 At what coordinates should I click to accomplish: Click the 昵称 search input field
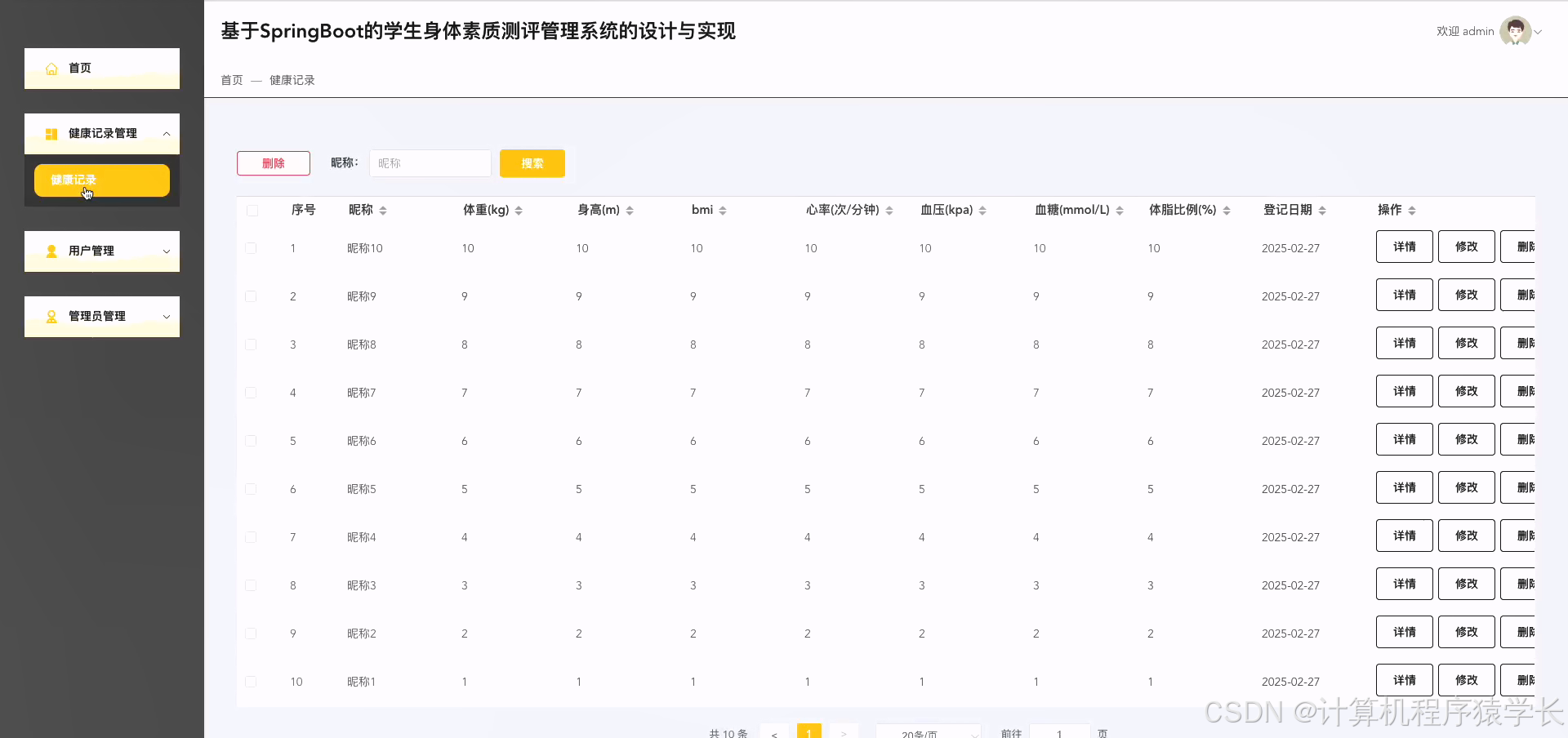point(430,163)
